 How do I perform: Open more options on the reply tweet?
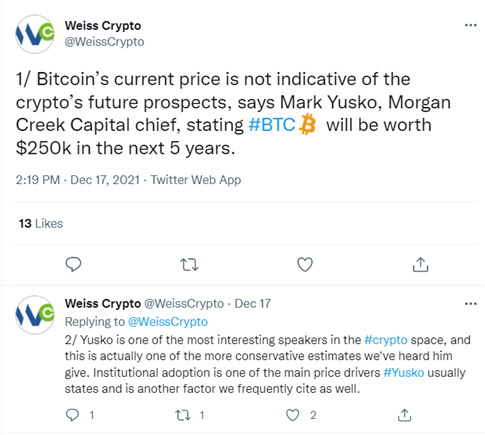pyautogui.click(x=471, y=304)
